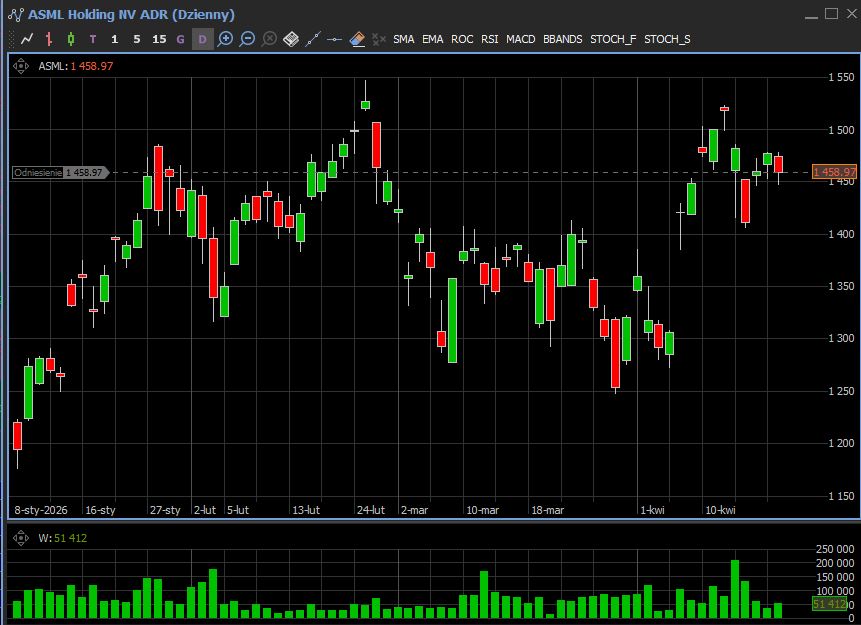The image size is (861, 625).
Task: Toggle the 5-minute interval button
Action: pyautogui.click(x=137, y=39)
